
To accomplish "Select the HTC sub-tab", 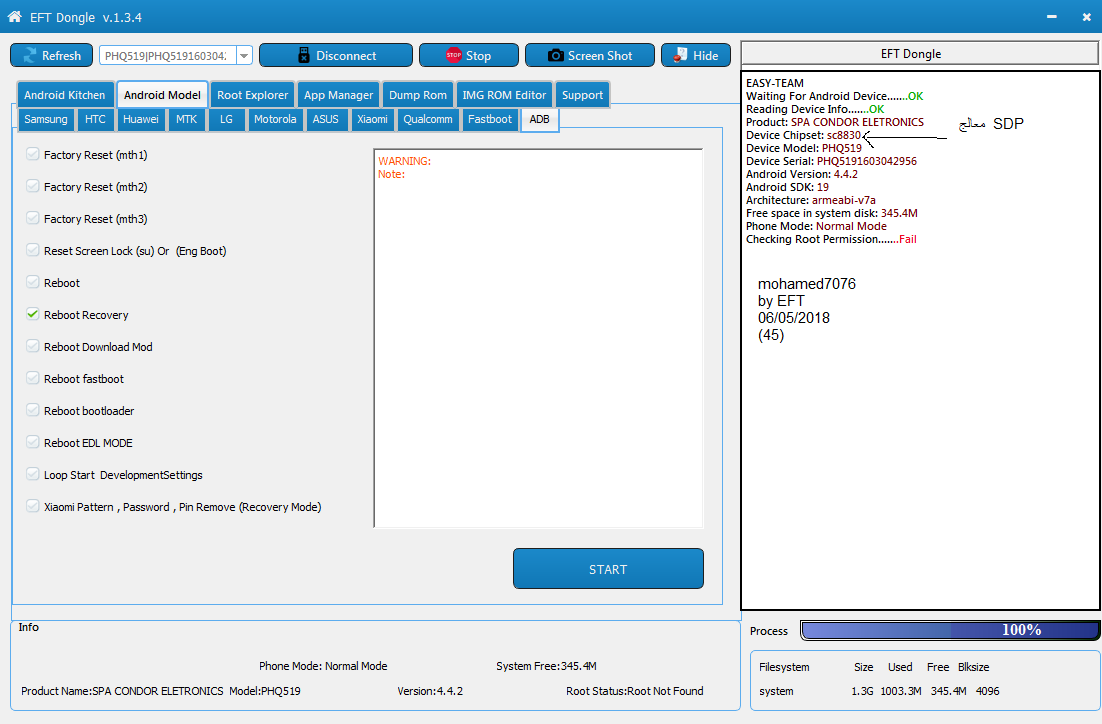I will pyautogui.click(x=95, y=119).
